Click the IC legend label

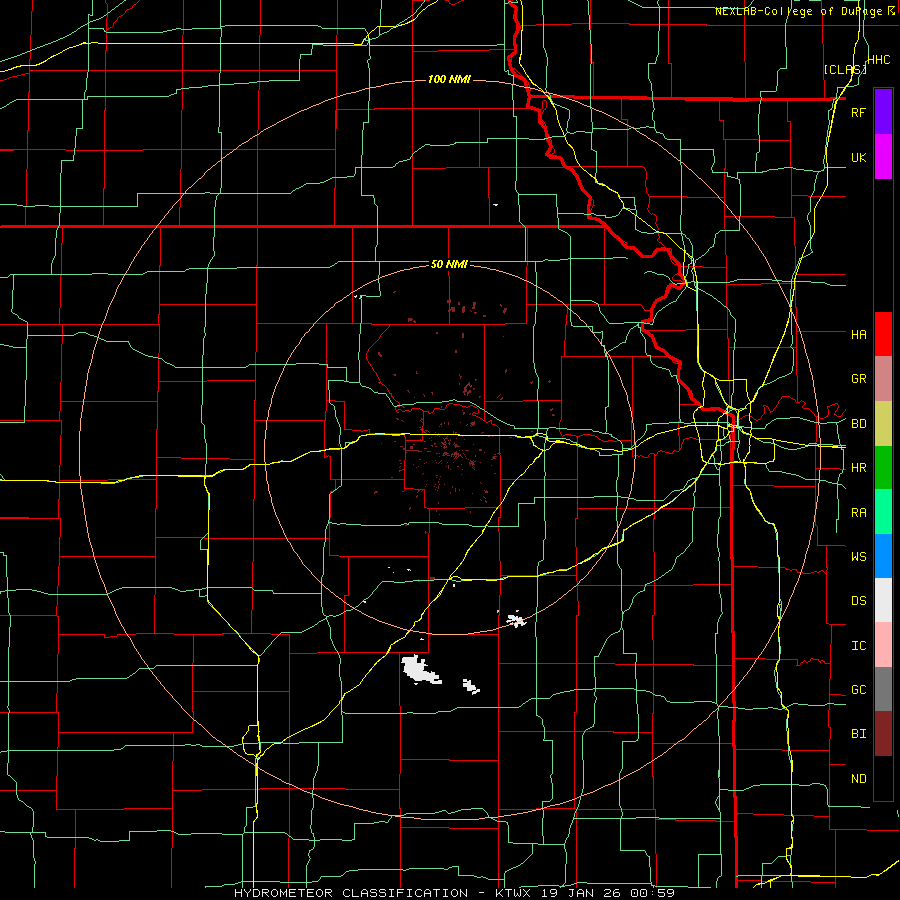[858, 646]
